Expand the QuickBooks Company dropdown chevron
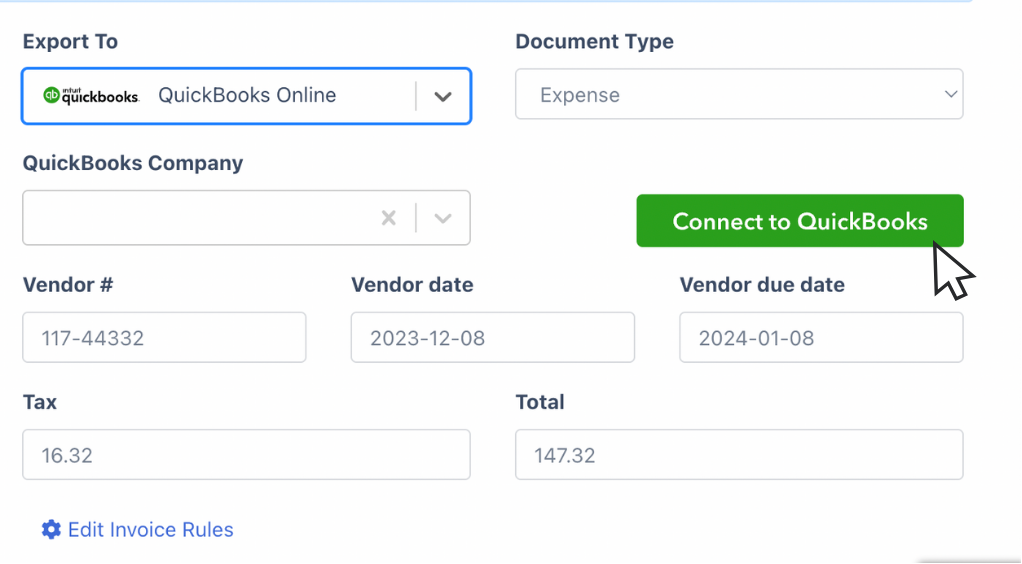Viewport: 1022px width, 564px height. pyautogui.click(x=443, y=218)
